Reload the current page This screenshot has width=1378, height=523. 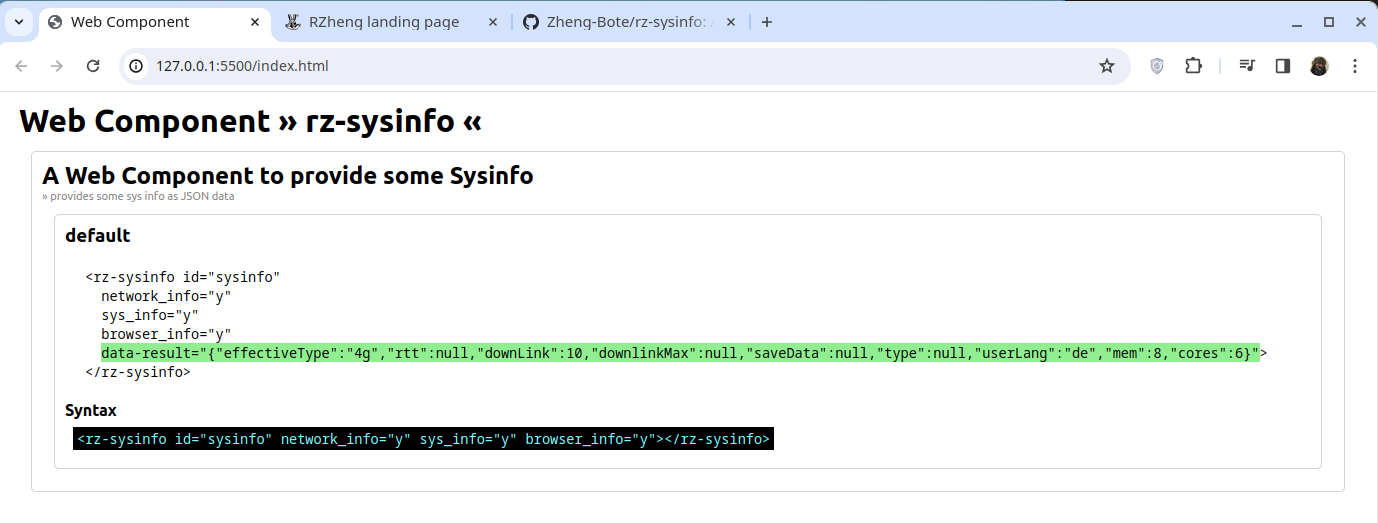pos(93,66)
